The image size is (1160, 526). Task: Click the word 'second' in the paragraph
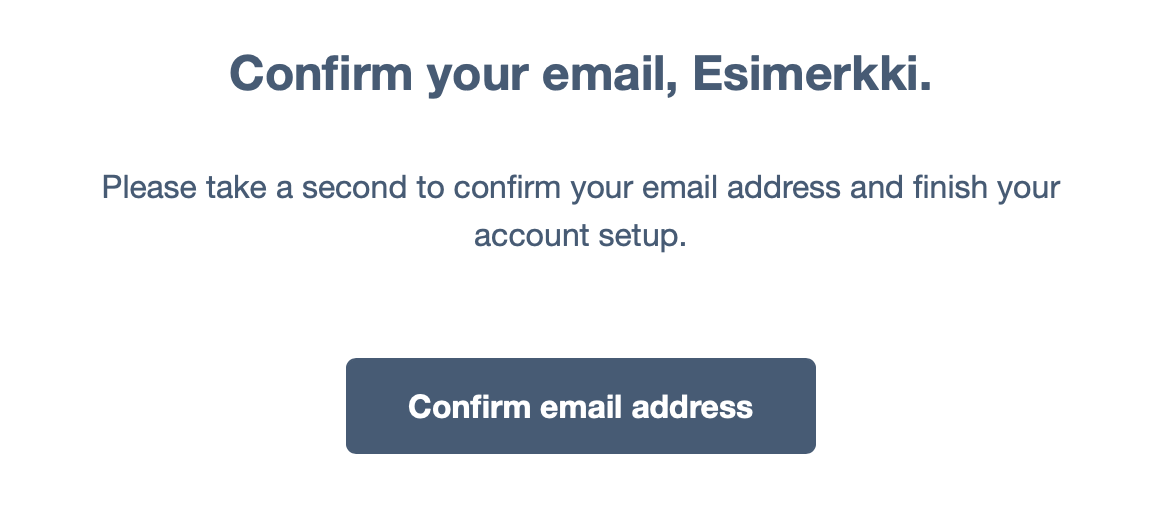coord(354,188)
